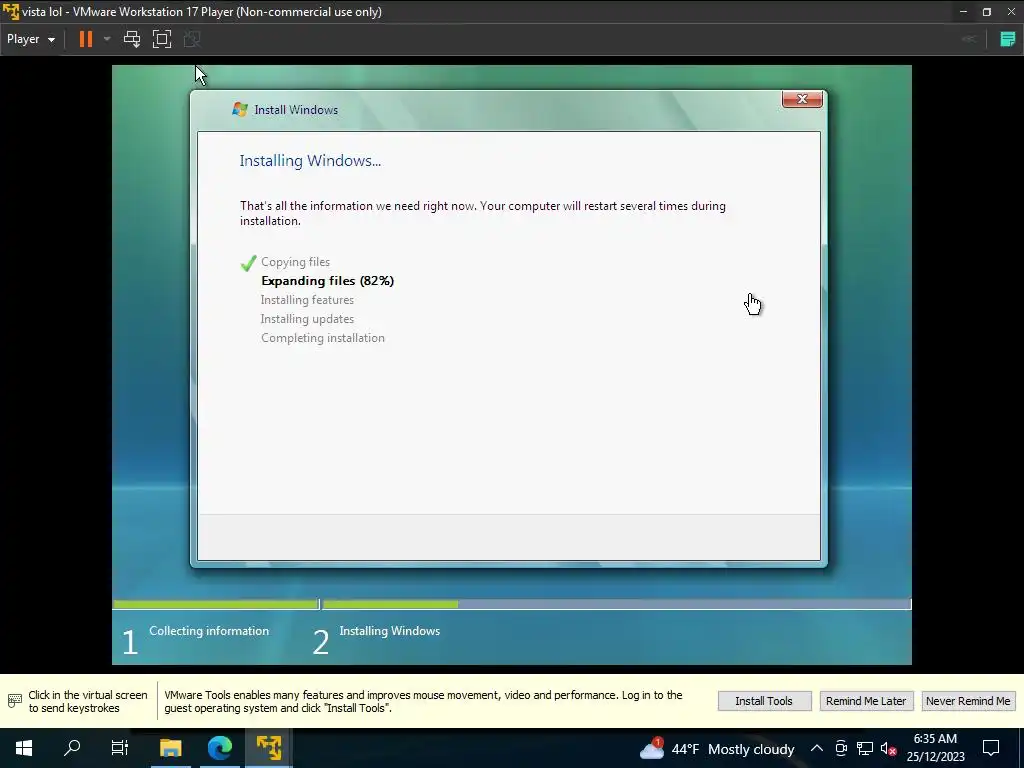The image size is (1024, 768).
Task: Open File Explorer from taskbar
Action: click(x=170, y=748)
